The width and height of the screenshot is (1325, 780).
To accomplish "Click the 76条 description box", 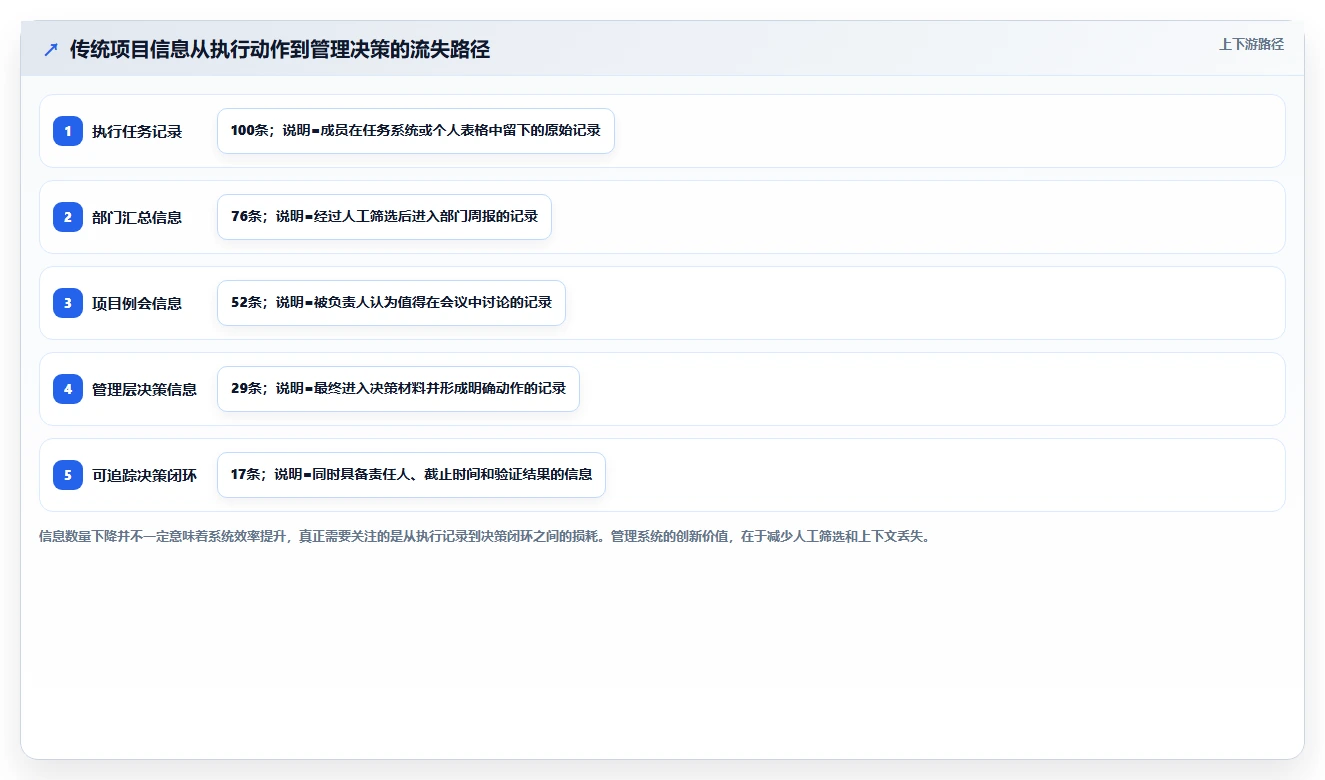I will coord(384,217).
